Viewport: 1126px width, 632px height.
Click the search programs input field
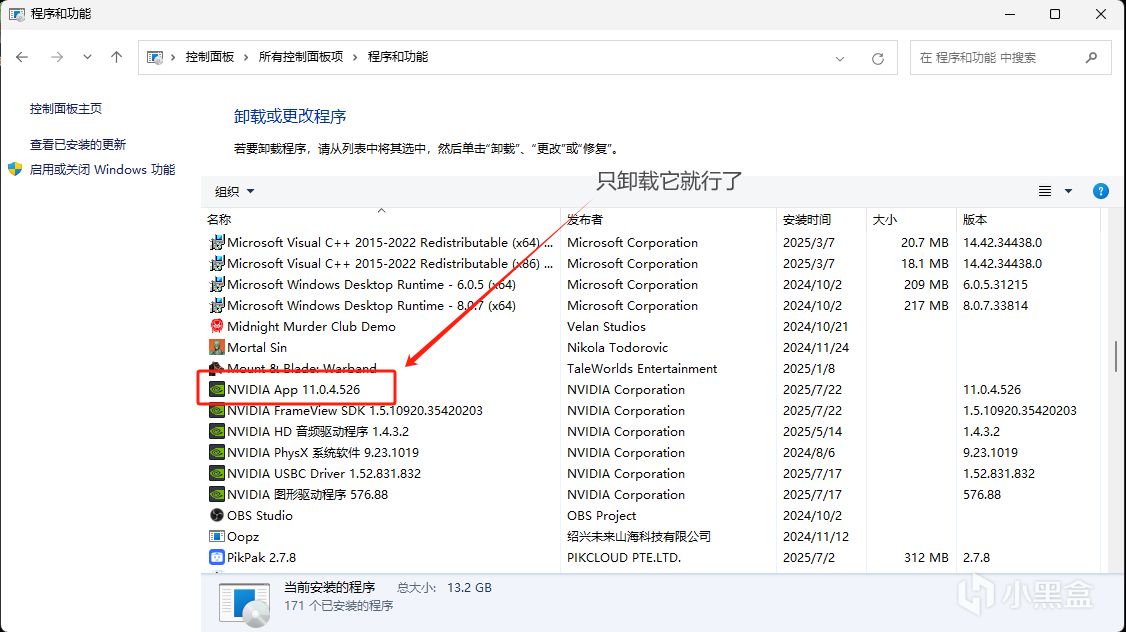point(998,57)
